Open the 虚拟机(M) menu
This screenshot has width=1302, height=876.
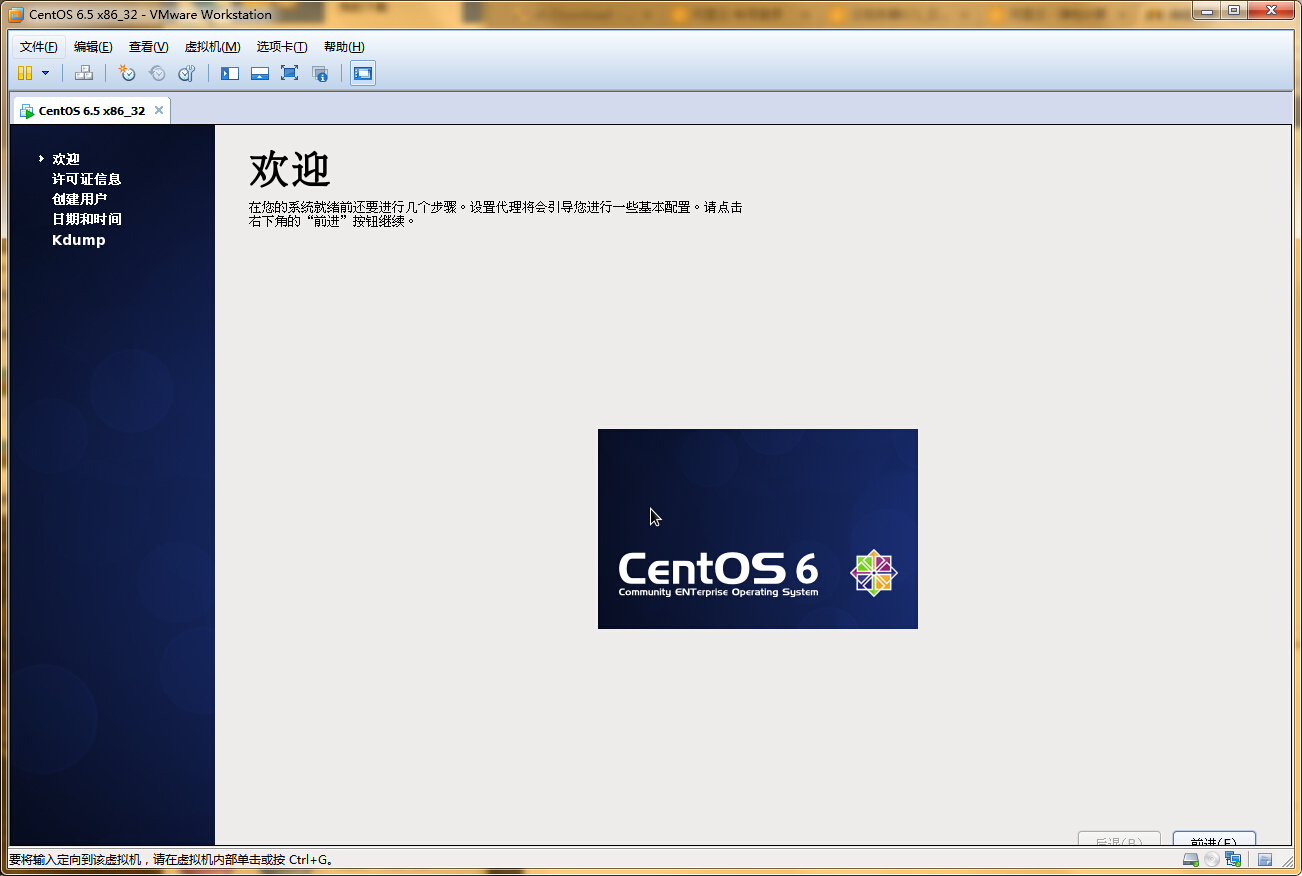tap(212, 47)
